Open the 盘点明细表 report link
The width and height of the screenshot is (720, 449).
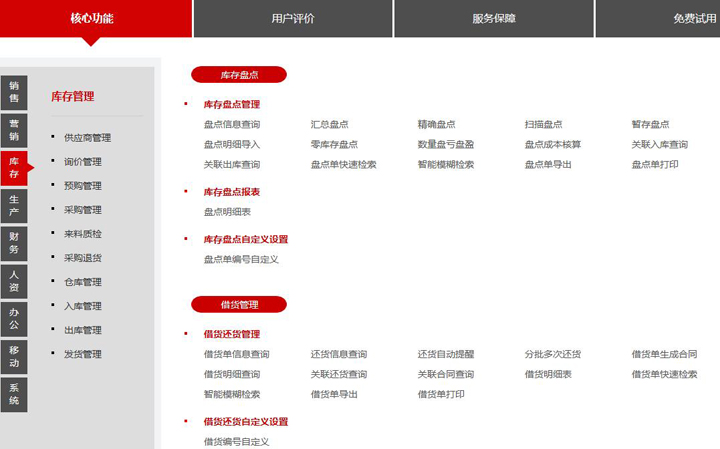coord(227,212)
